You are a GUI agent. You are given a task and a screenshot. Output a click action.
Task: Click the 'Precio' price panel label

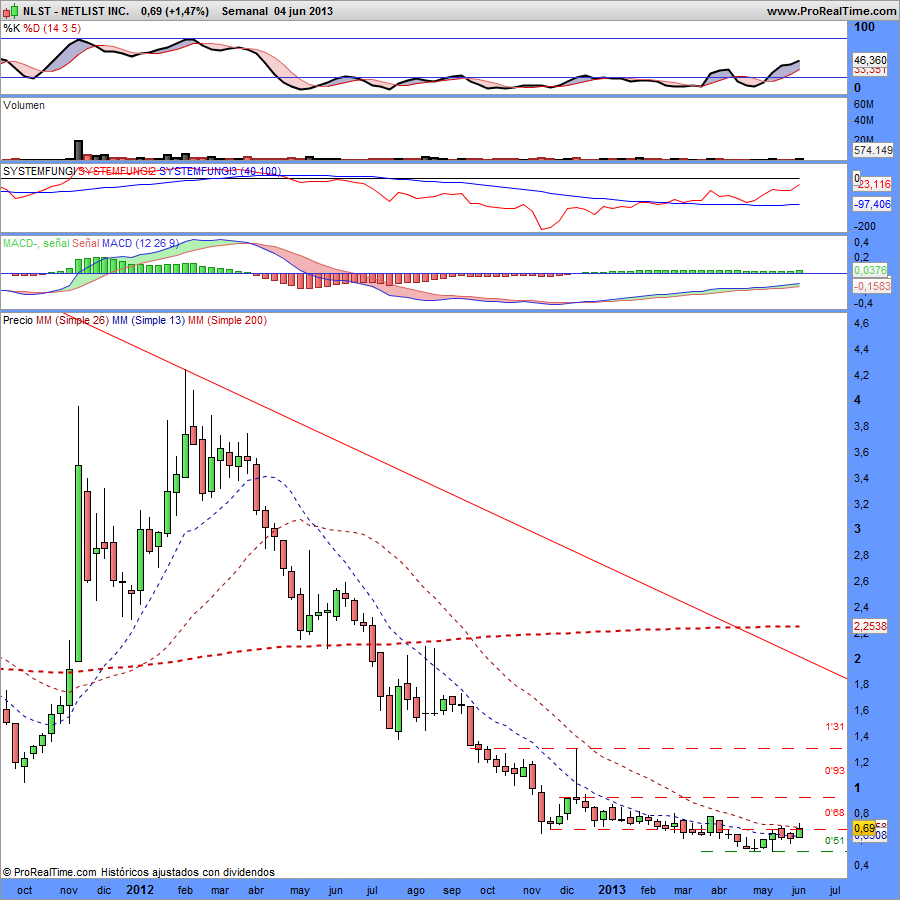click(18, 320)
